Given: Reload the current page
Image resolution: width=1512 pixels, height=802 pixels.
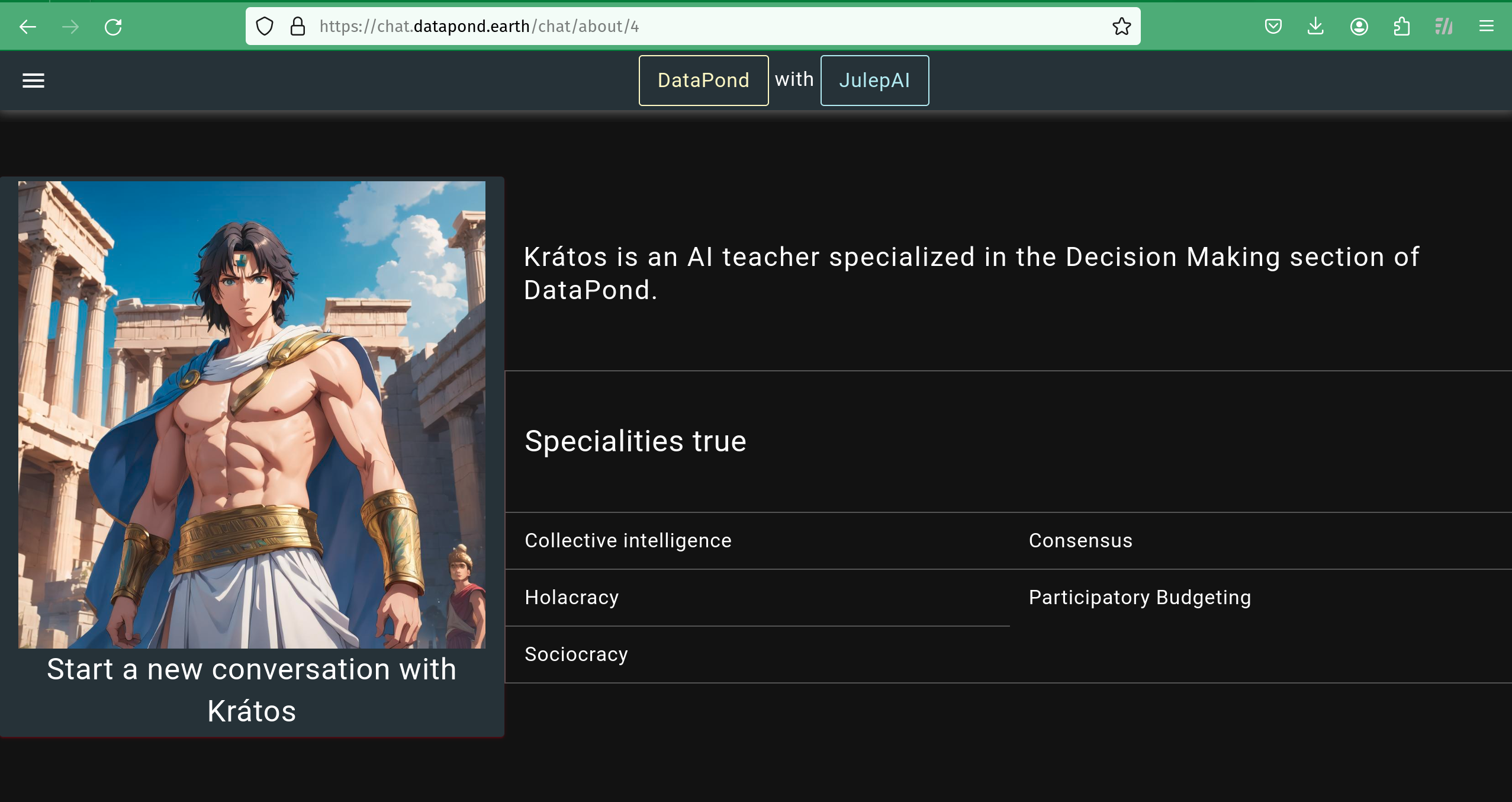Looking at the screenshot, I should 113,27.
